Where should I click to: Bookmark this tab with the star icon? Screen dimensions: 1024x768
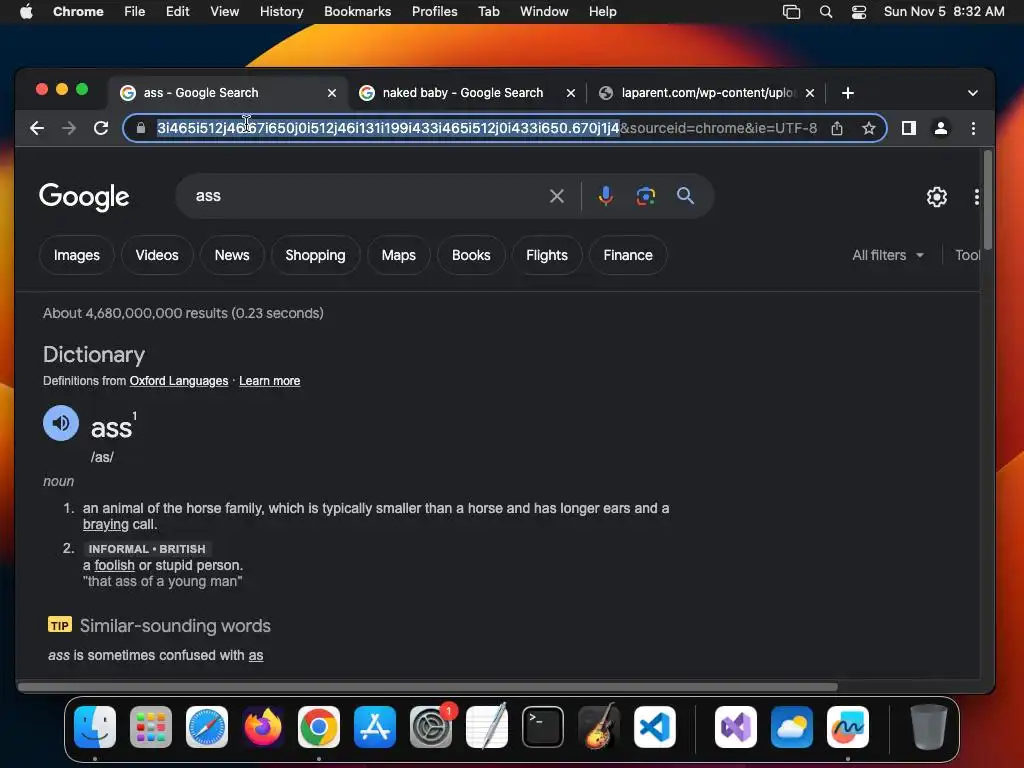[x=869, y=128]
